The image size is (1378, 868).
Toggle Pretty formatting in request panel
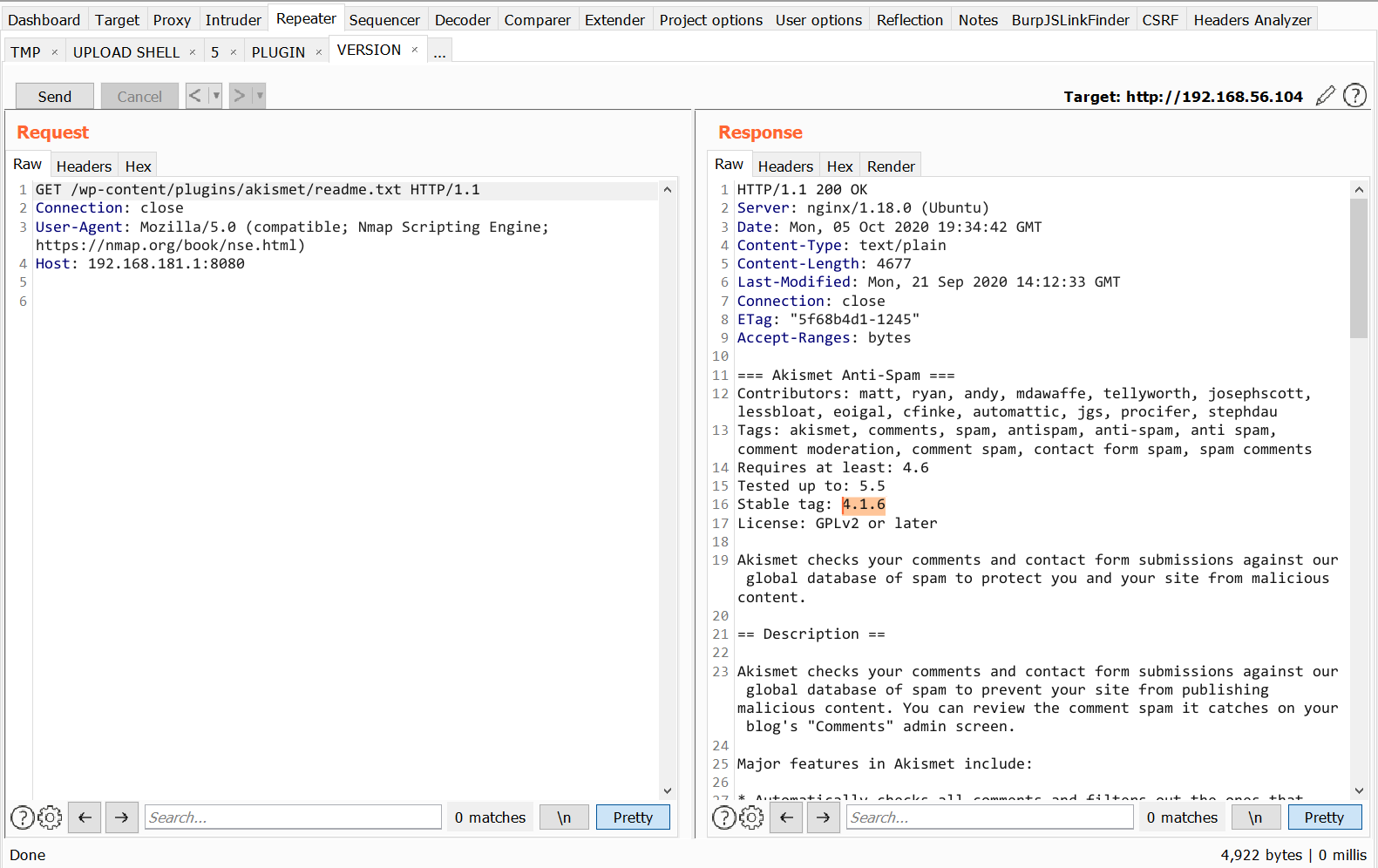tap(632, 817)
